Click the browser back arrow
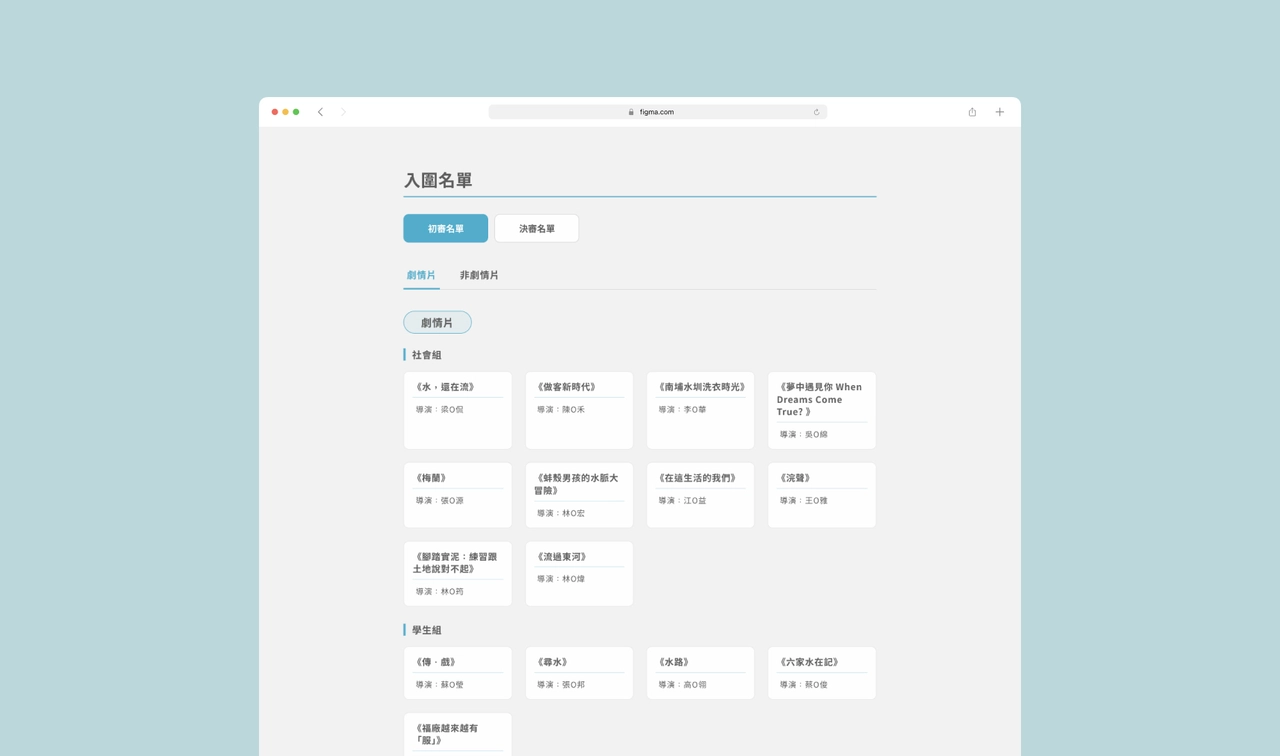This screenshot has height=756, width=1280. coord(320,112)
